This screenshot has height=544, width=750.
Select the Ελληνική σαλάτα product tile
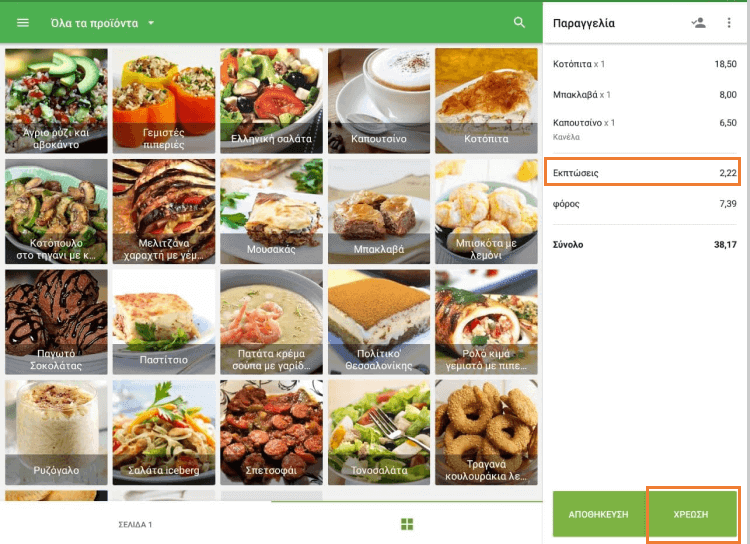click(271, 100)
